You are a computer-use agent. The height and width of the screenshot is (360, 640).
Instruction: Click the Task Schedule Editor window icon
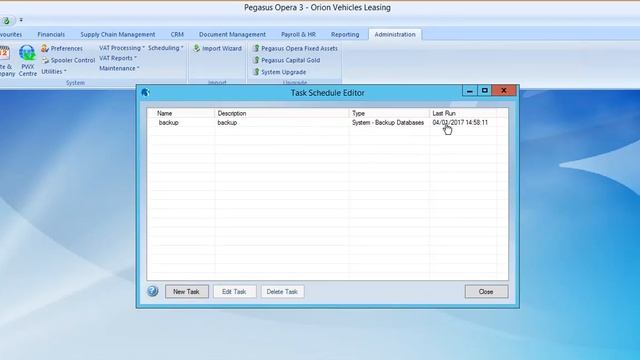(145, 92)
